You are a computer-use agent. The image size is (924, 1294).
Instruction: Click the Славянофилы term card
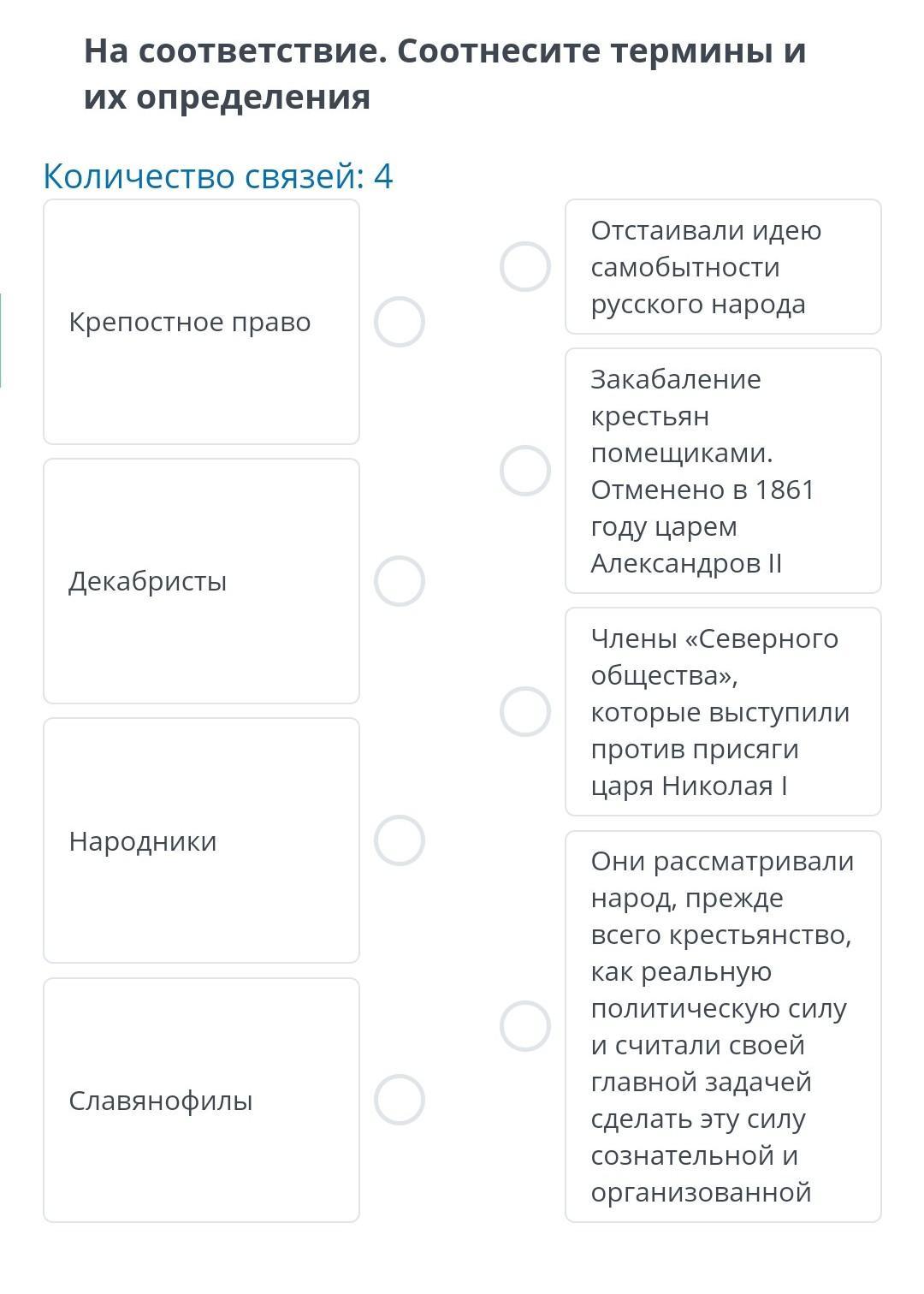pyautogui.click(x=201, y=1100)
